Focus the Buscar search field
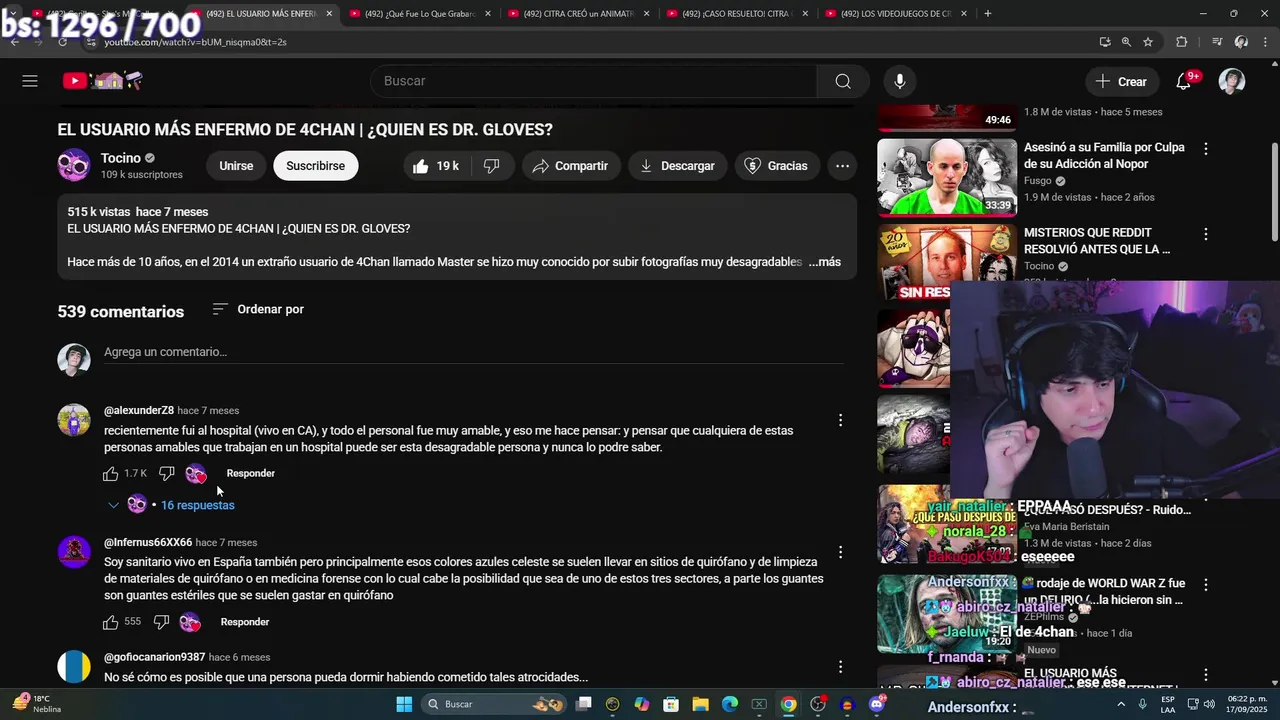The image size is (1280, 720). (593, 81)
